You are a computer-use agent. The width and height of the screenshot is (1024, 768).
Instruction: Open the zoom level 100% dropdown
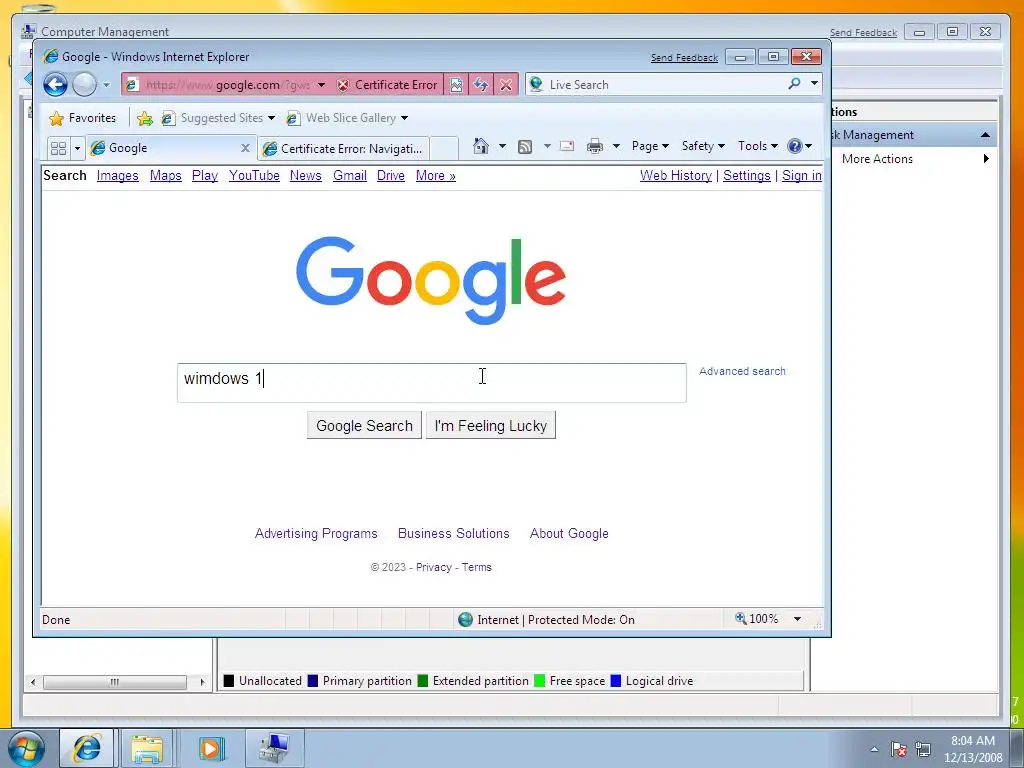pyautogui.click(x=797, y=619)
